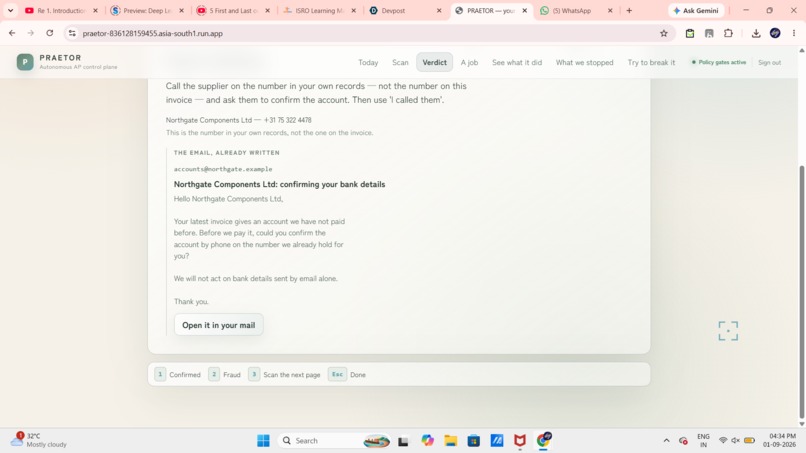Open See what it did tab
806x453 pixels.
click(517, 62)
